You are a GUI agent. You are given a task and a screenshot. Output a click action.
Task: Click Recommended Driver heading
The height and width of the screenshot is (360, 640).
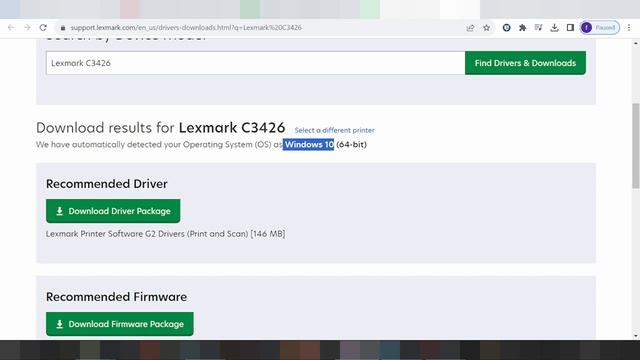(x=107, y=184)
